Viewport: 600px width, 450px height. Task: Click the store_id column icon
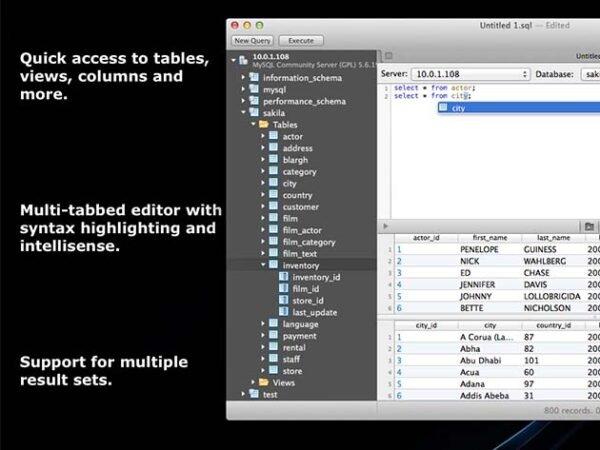284,300
